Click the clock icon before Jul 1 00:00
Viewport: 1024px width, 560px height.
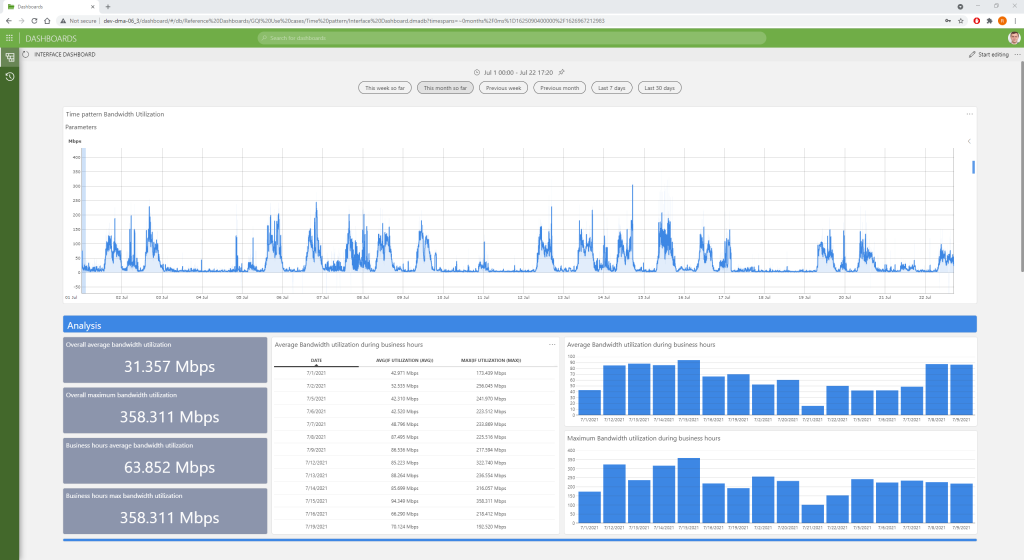[475, 72]
